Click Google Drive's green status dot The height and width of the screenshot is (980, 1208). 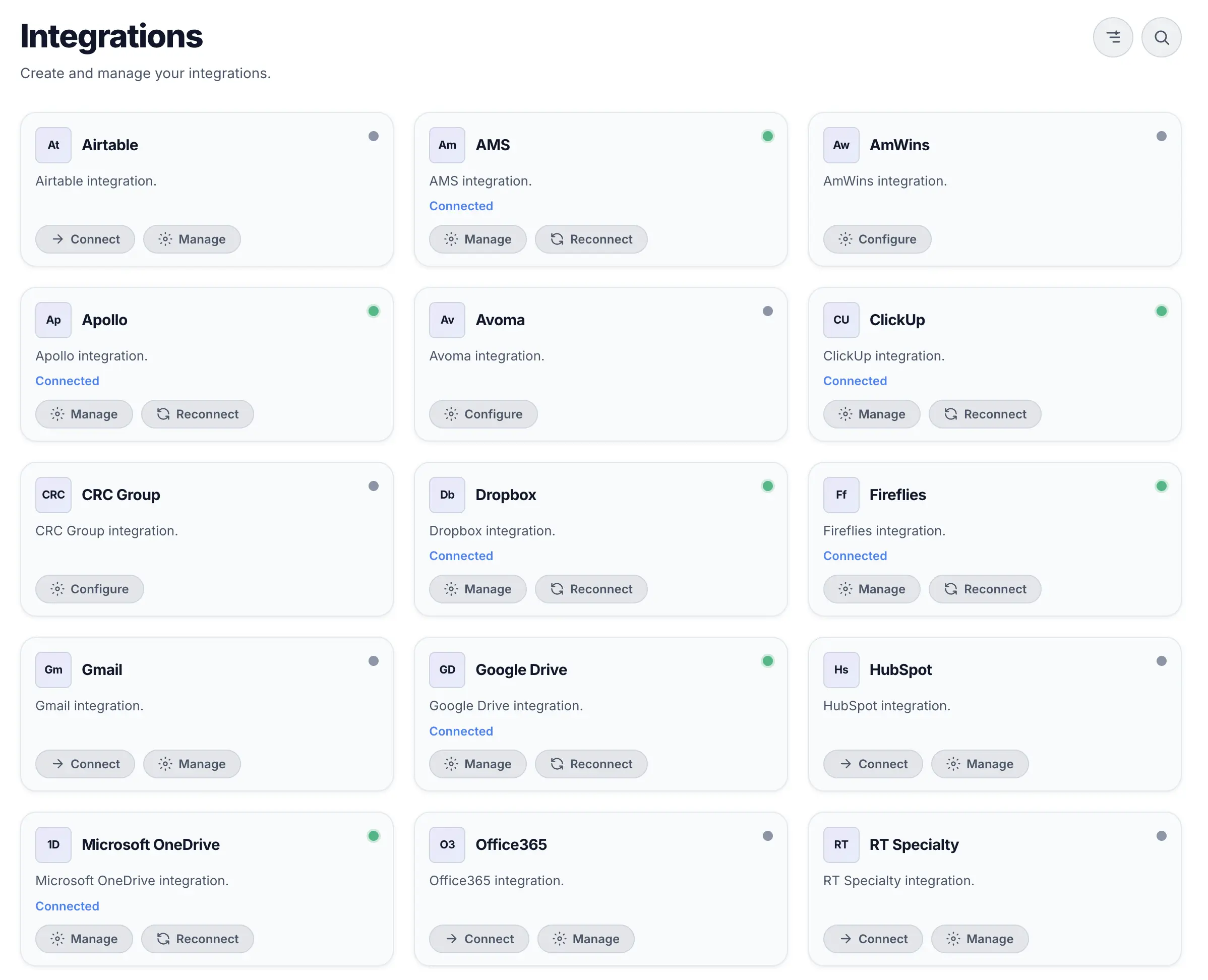click(x=767, y=660)
